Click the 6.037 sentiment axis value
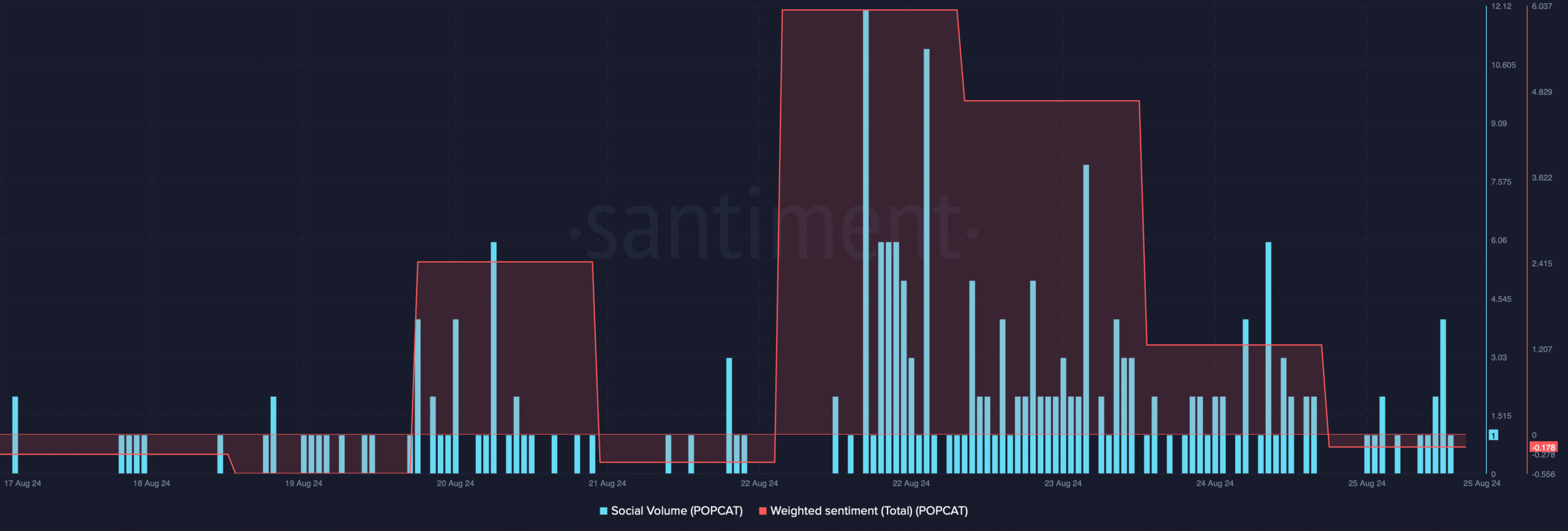Viewport: 1568px width, 531px height. click(x=1542, y=6)
